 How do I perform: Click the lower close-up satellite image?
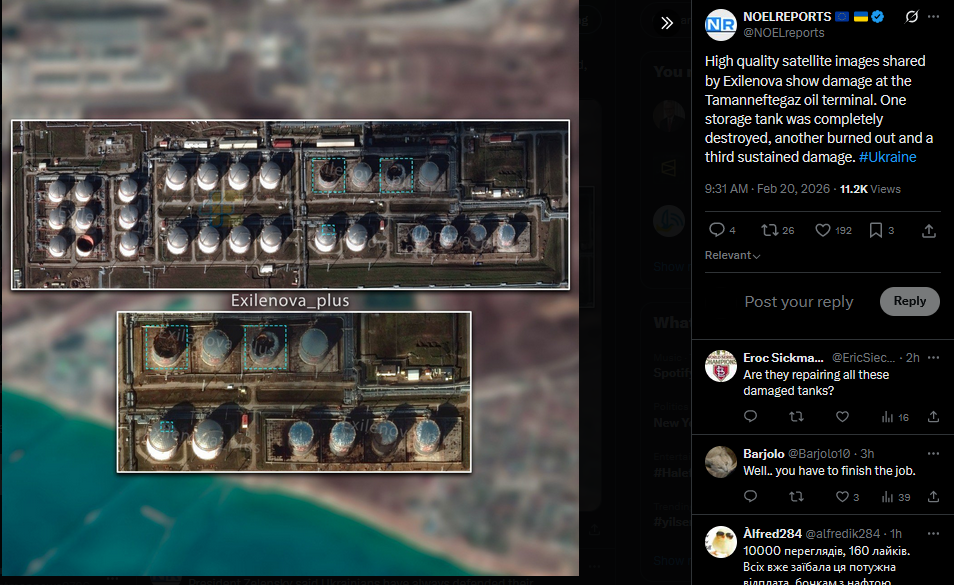(x=294, y=392)
